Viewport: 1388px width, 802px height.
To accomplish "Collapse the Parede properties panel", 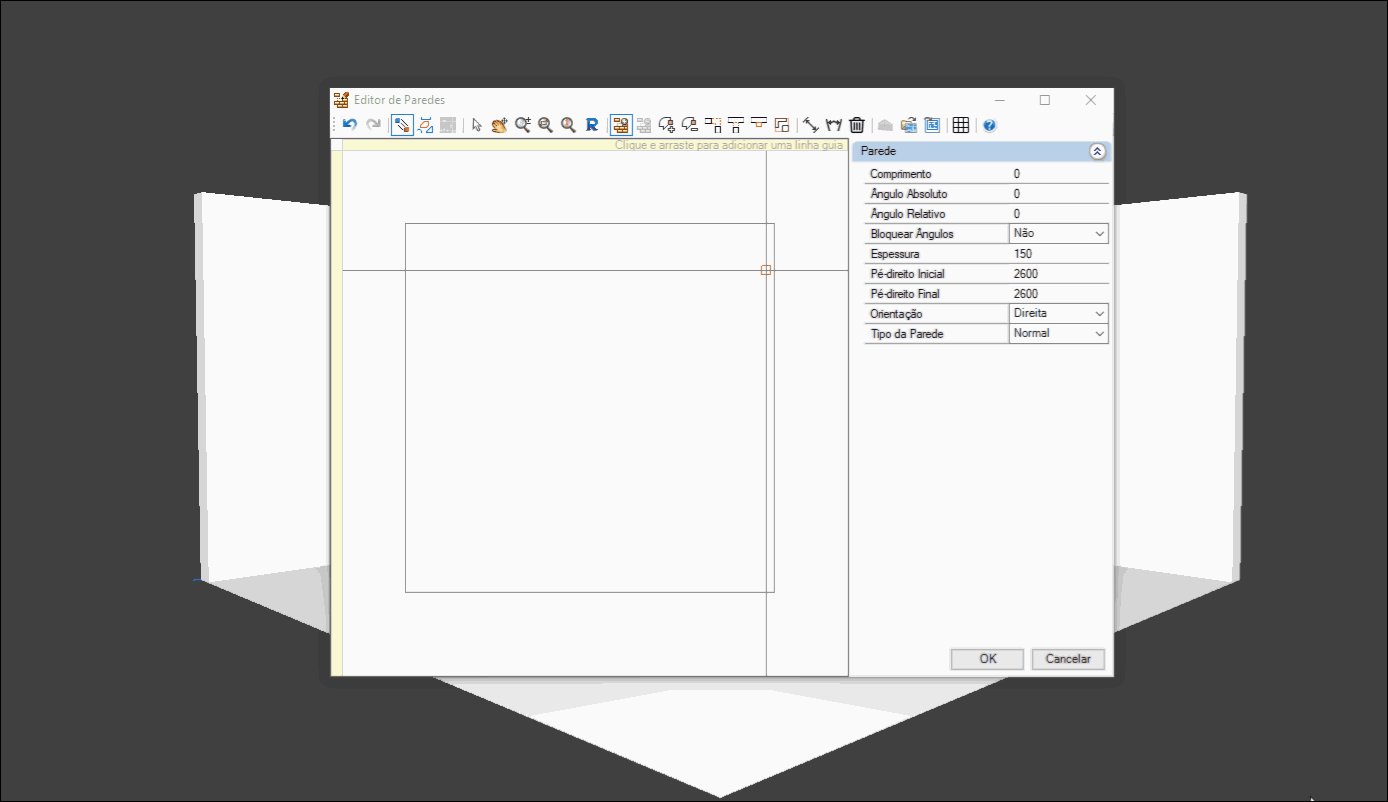I will [1097, 151].
